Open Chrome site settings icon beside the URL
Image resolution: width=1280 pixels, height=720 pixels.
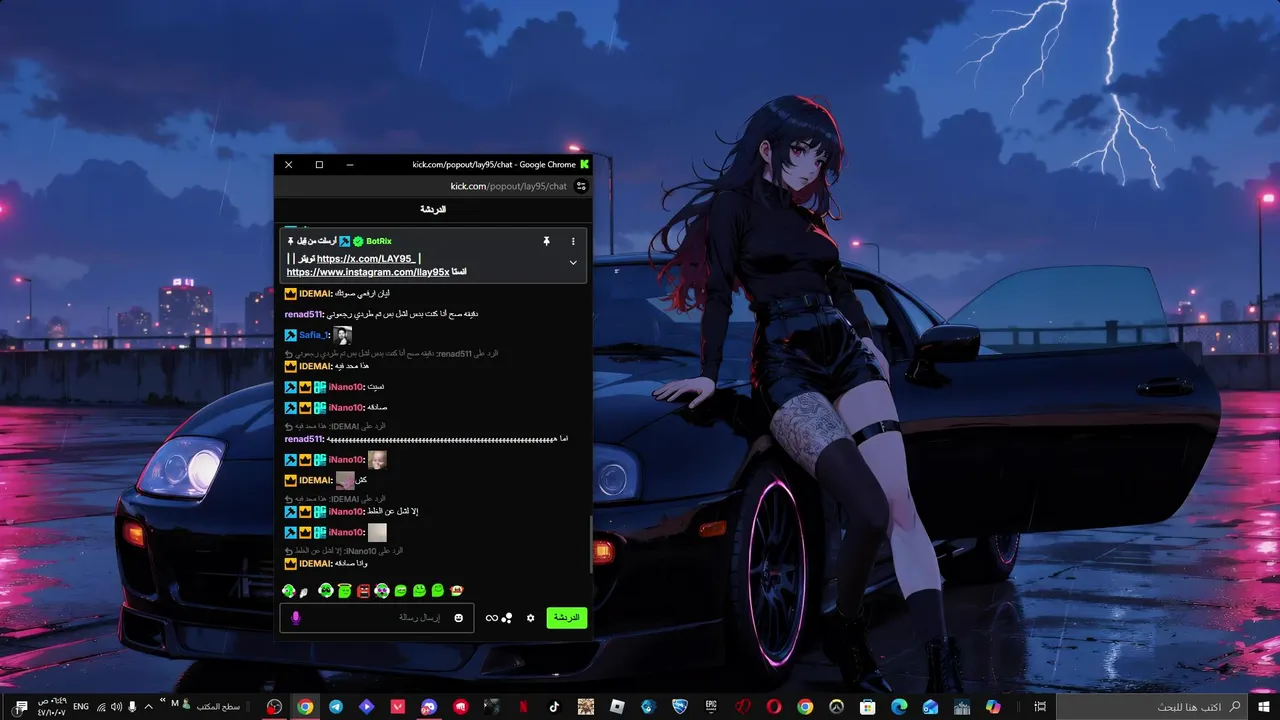[x=581, y=186]
